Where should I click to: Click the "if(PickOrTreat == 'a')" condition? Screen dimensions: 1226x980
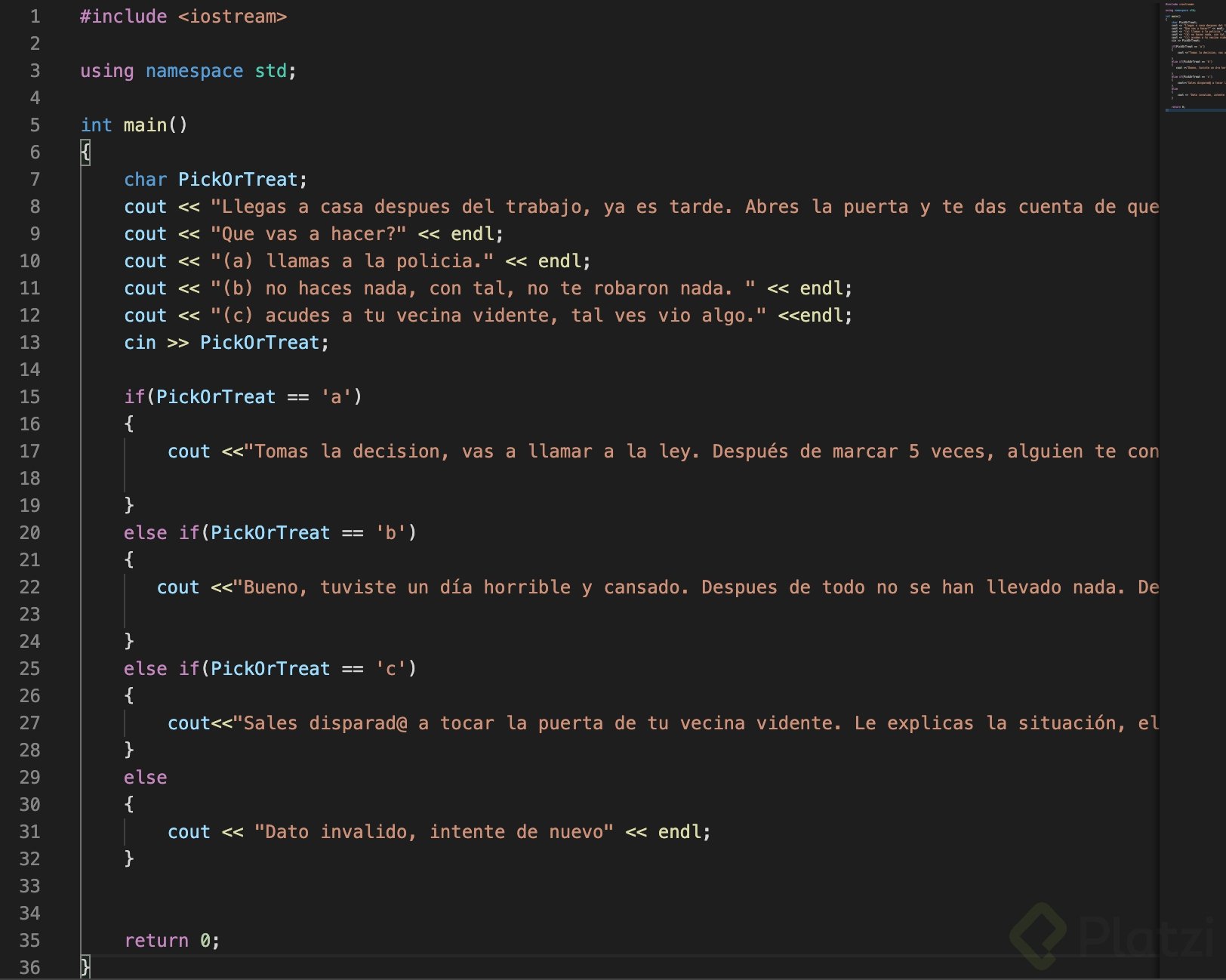243,397
